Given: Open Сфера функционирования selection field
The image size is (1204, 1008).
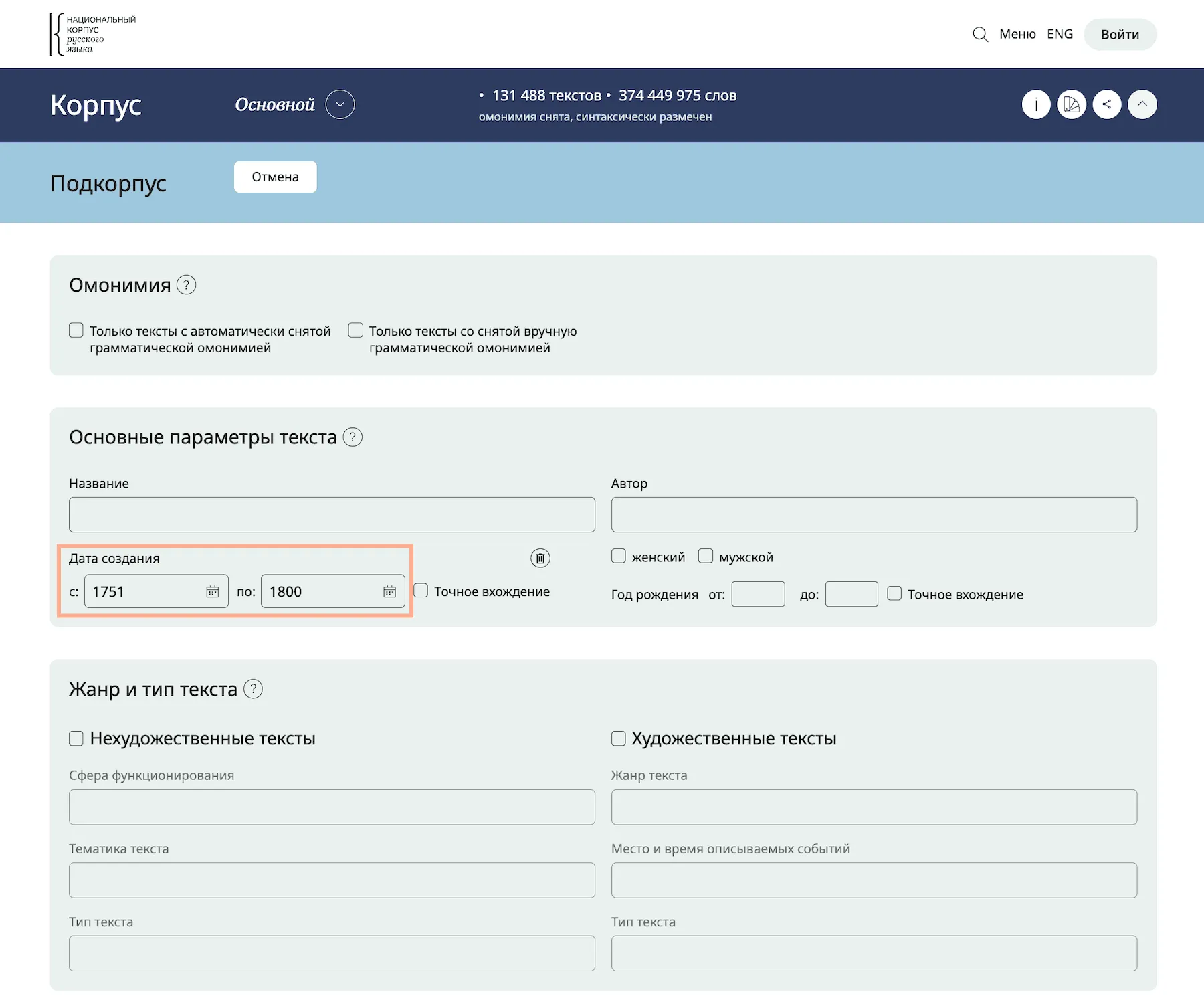Looking at the screenshot, I should click(332, 807).
